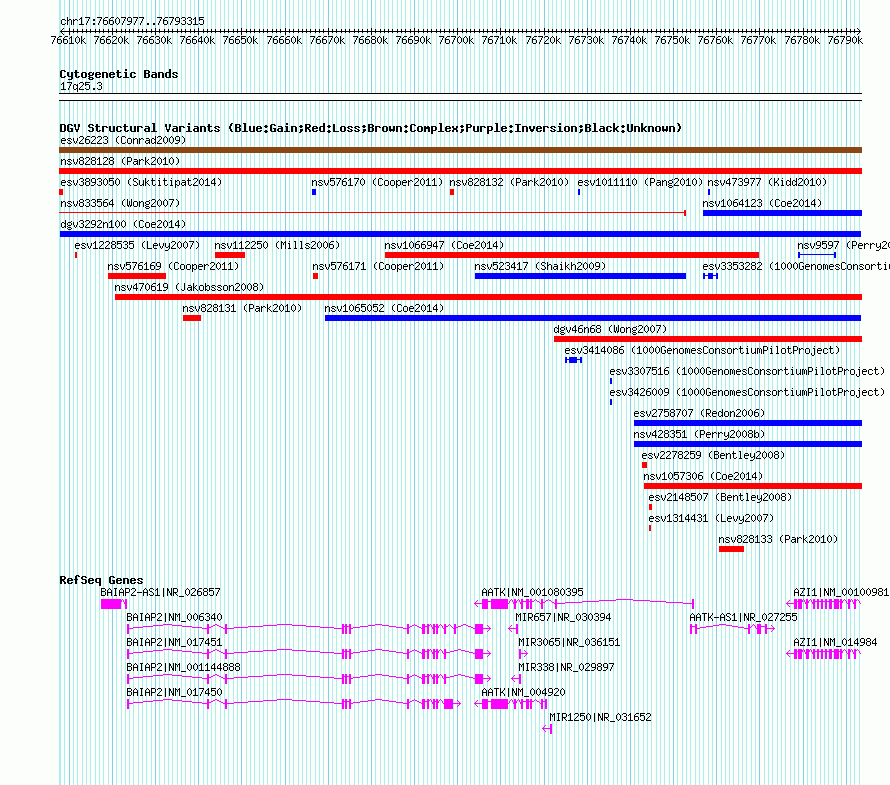Open the esv2148507 (Bentley2008) label
Image resolution: width=890 pixels, height=785 pixels.
point(720,497)
